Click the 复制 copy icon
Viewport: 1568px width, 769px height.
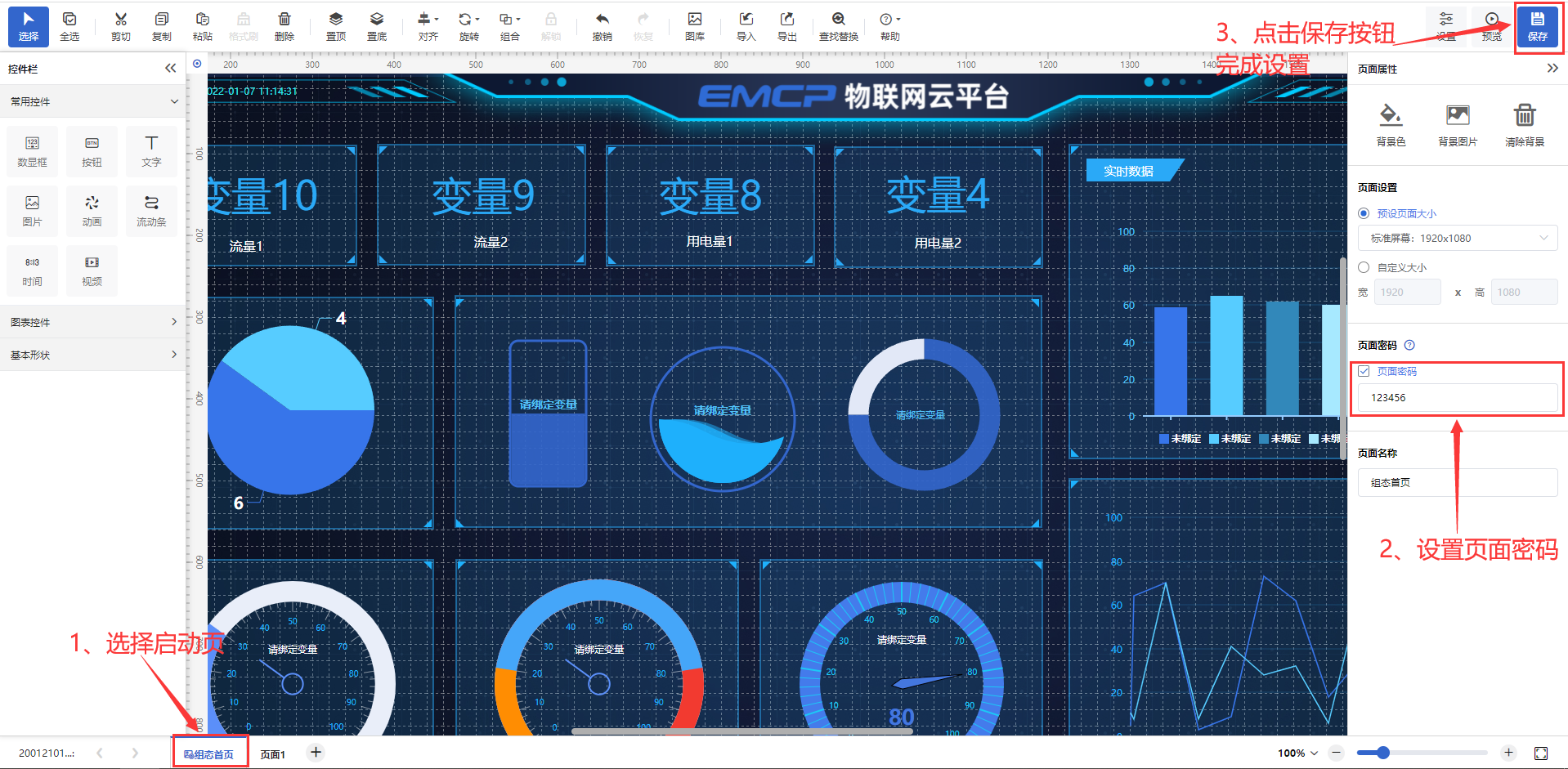point(162,26)
